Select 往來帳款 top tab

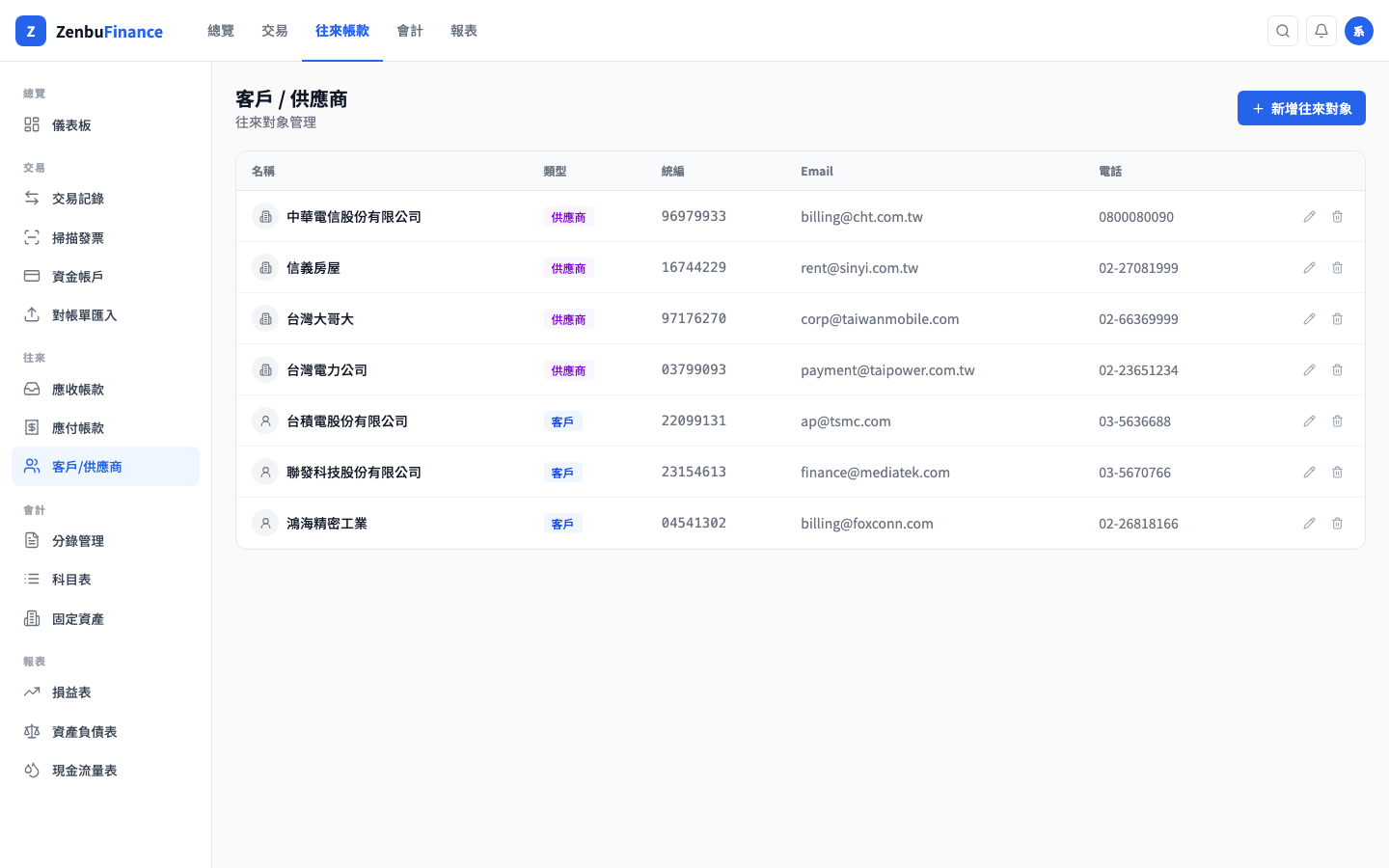342,31
